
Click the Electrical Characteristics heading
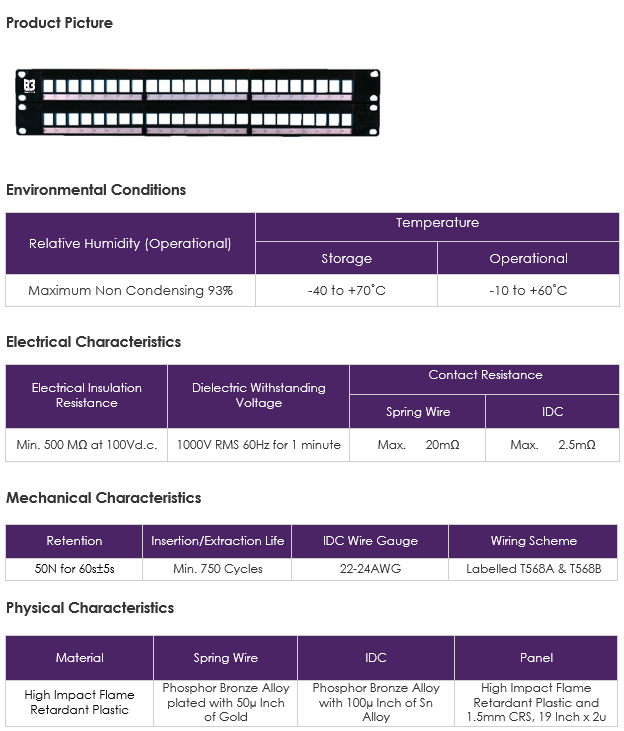coord(93,342)
